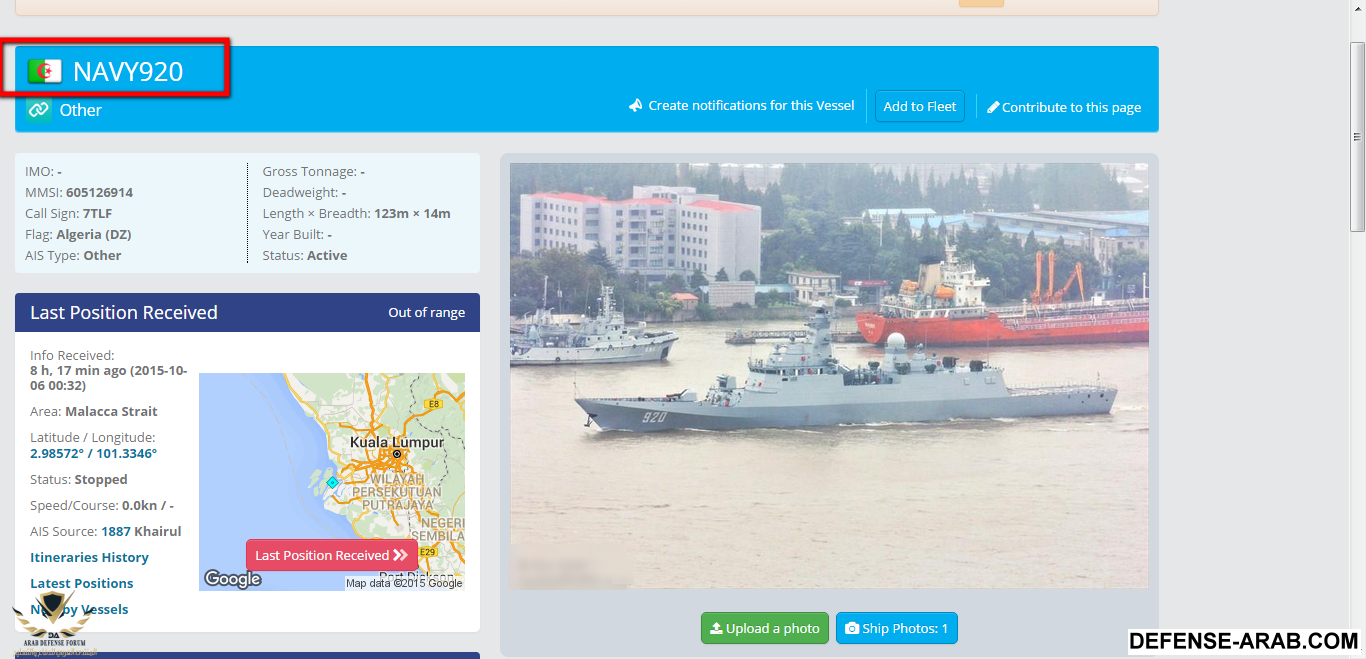
Task: Click the Last Position Received red button
Action: pos(331,555)
